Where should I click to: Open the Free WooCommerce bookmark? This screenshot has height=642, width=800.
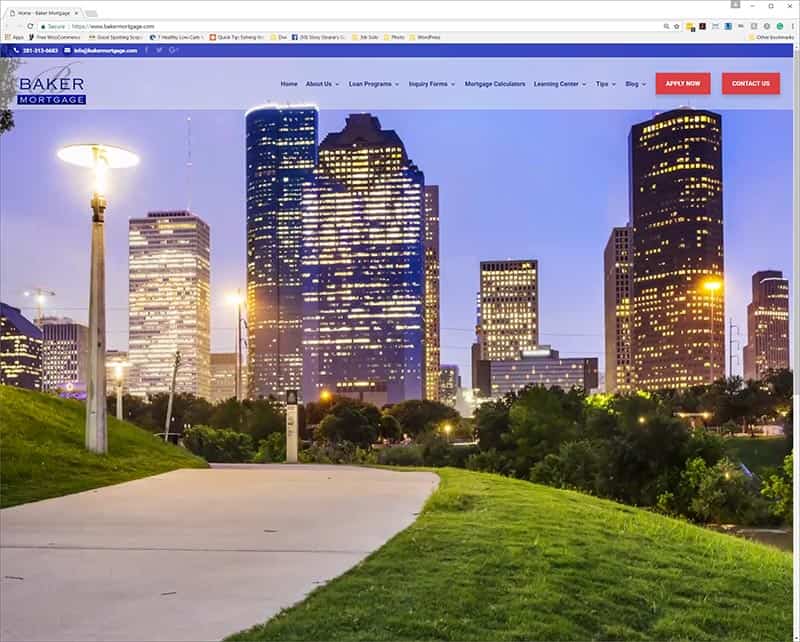pos(55,37)
